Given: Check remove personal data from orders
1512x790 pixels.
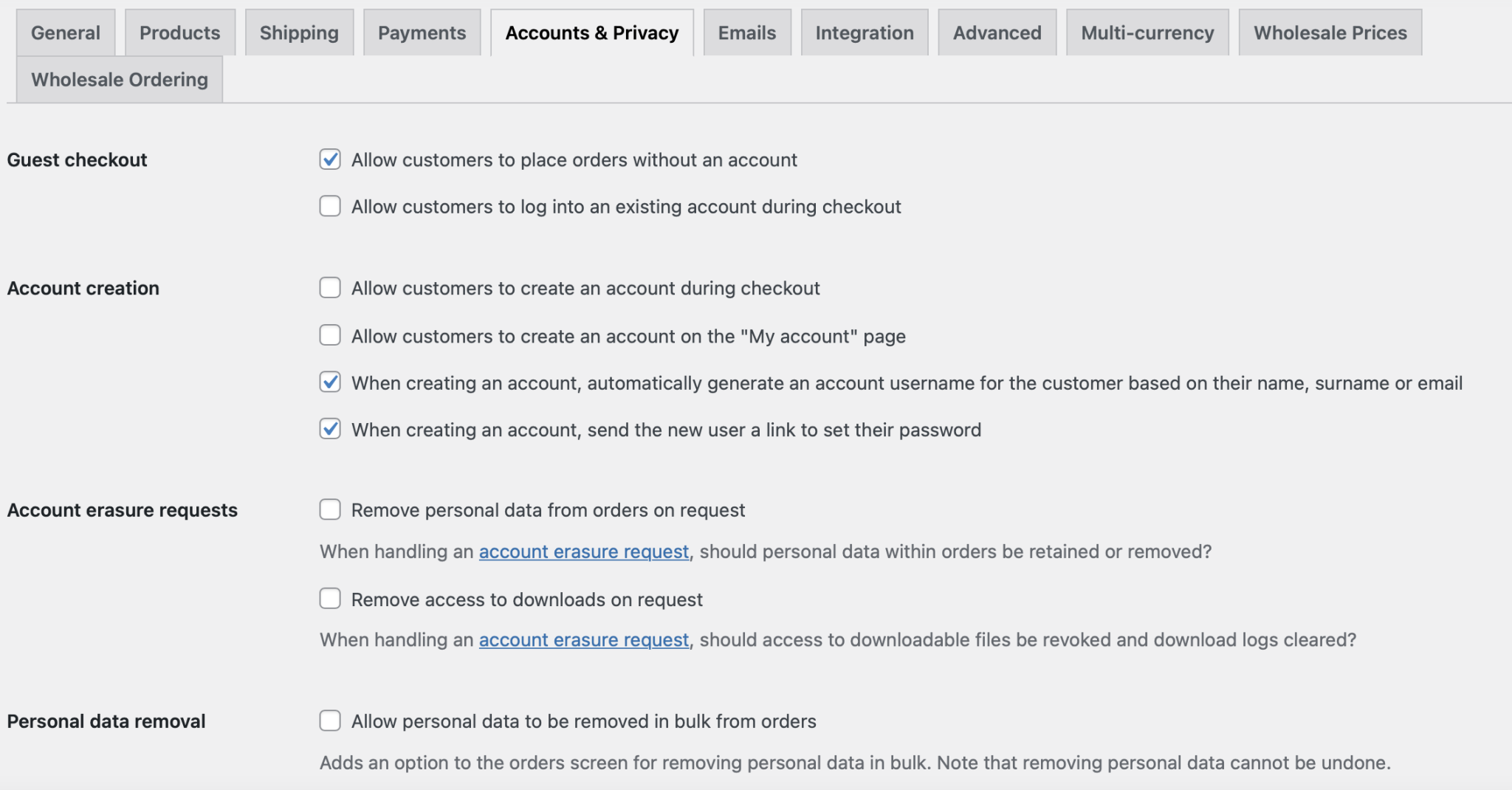Looking at the screenshot, I should pos(330,509).
